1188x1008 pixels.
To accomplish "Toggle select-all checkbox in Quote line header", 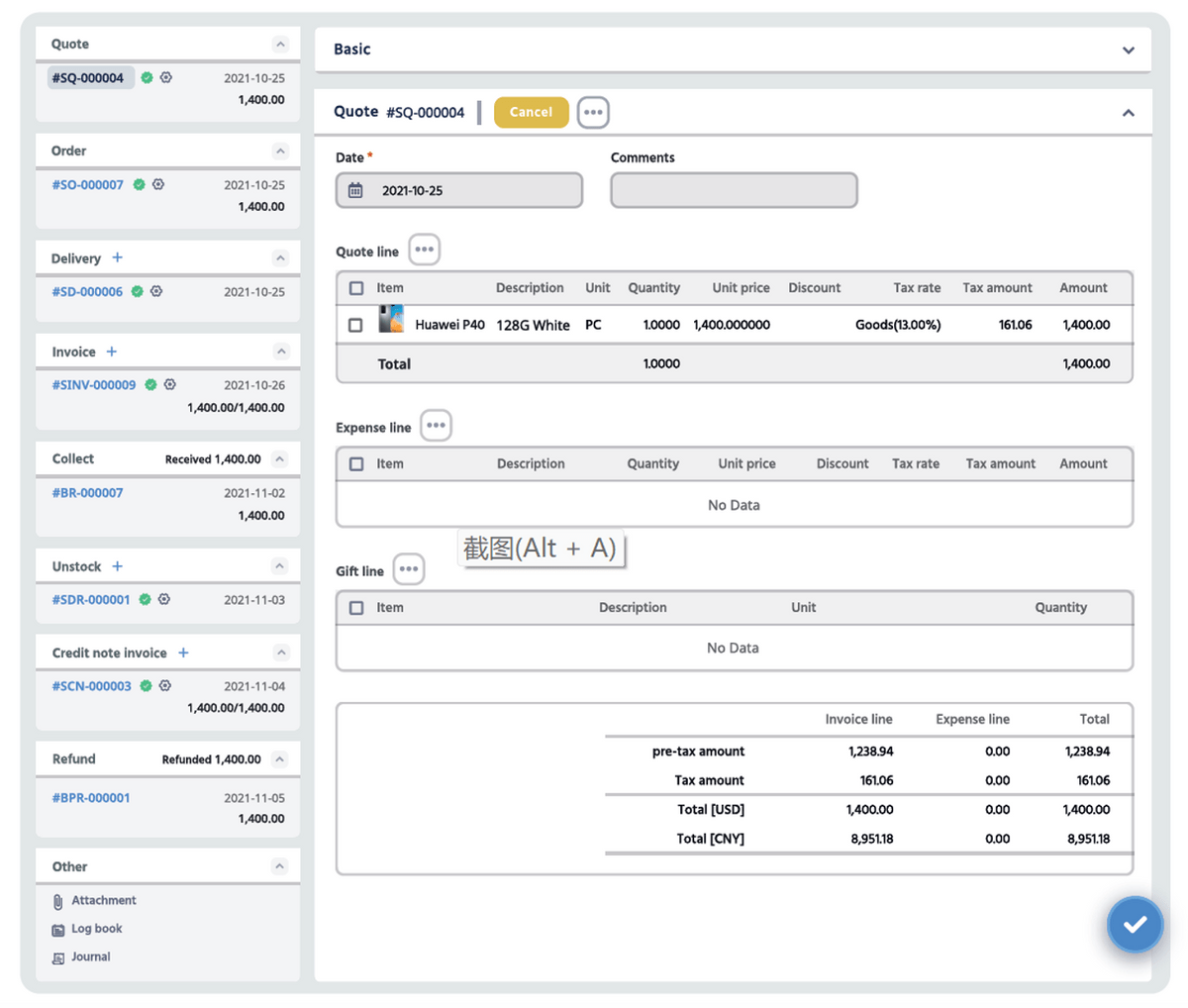I will pyautogui.click(x=356, y=288).
